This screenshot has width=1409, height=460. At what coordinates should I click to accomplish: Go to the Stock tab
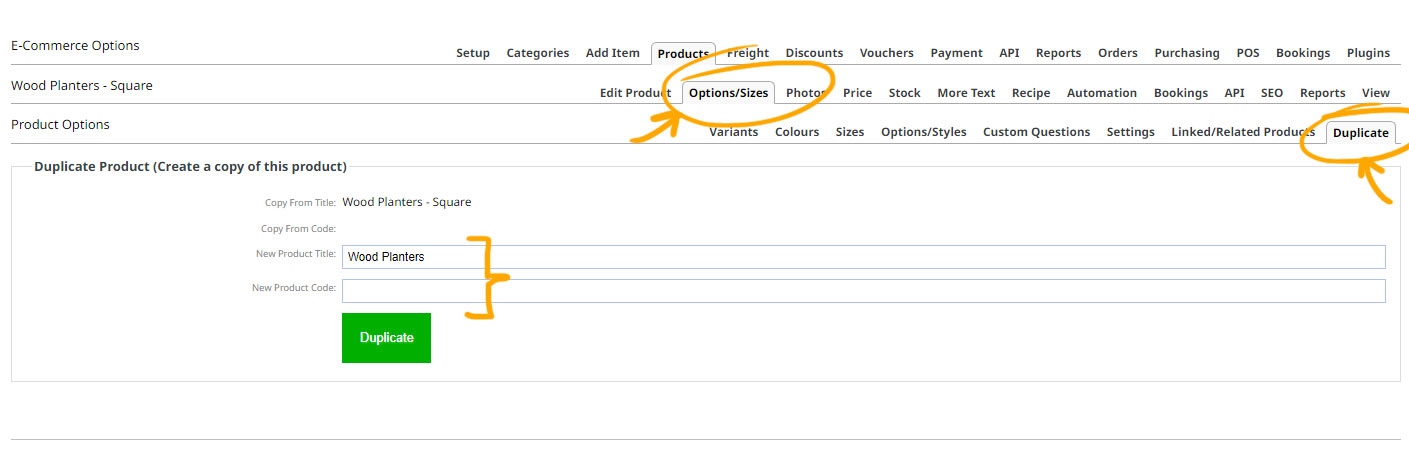click(905, 93)
